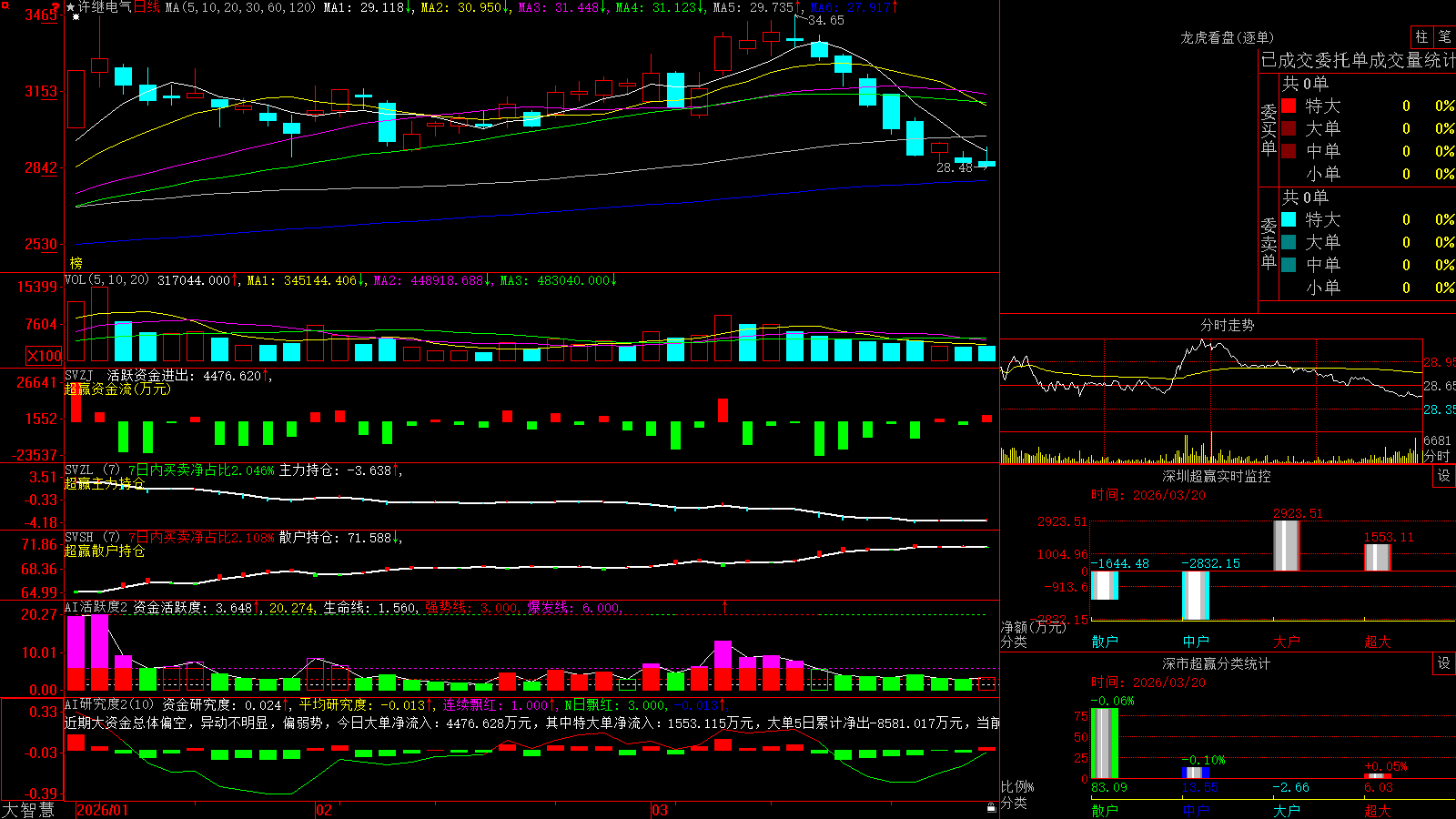1456x819 pixels.
Task: Click the teal 中单 sell-order swatch
Action: tap(1289, 265)
